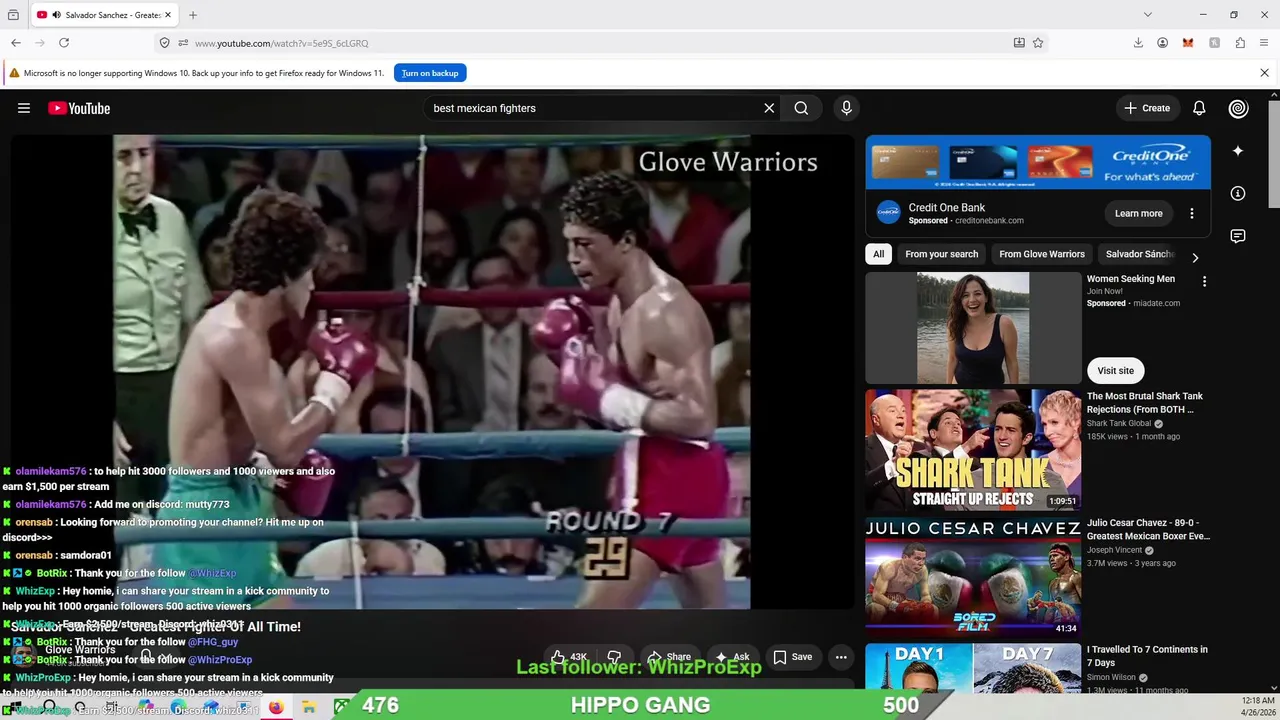Open title Julio Cesar Chavez - 89-0
The image size is (1280, 720).
point(1148,529)
